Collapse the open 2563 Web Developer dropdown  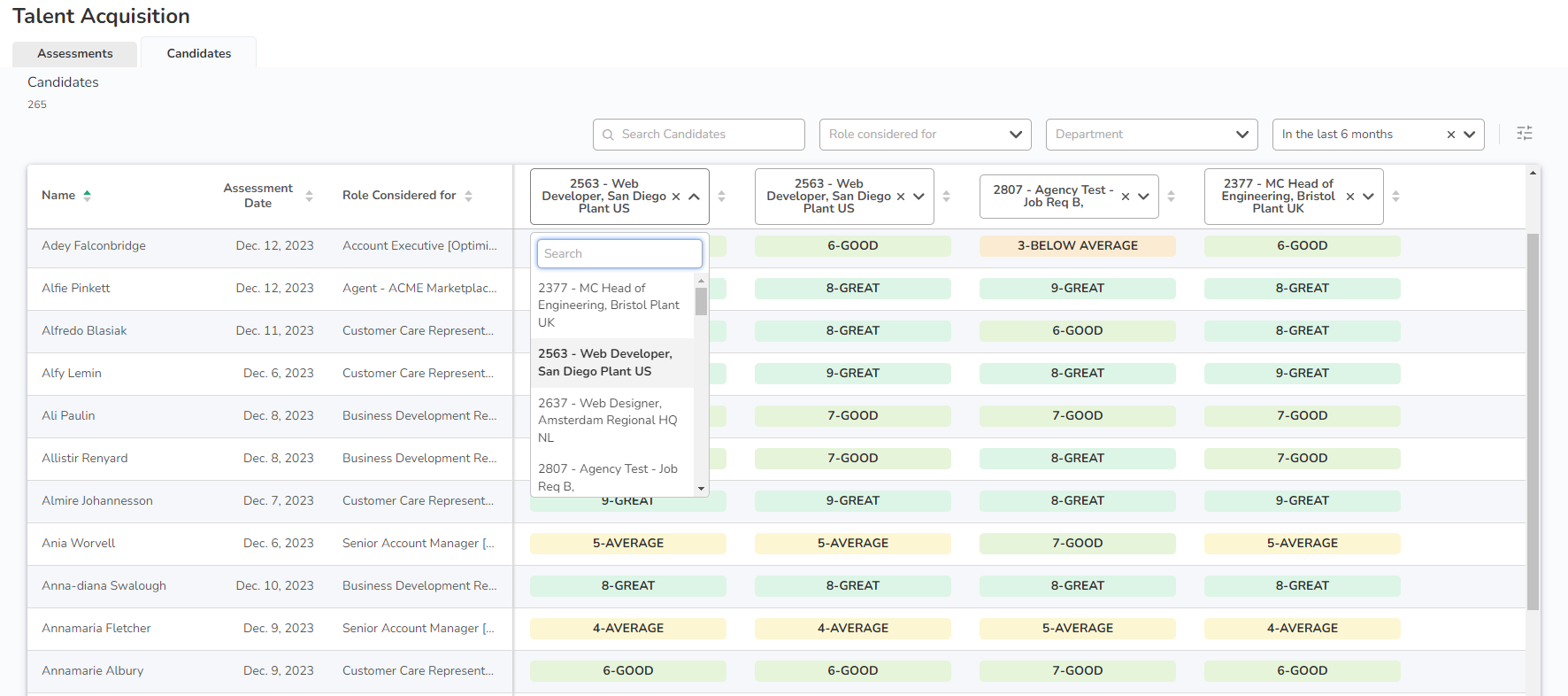[694, 197]
